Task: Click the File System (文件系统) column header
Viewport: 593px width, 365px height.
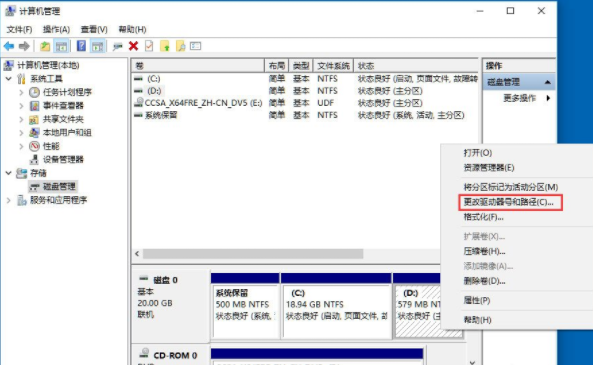Action: click(x=333, y=66)
